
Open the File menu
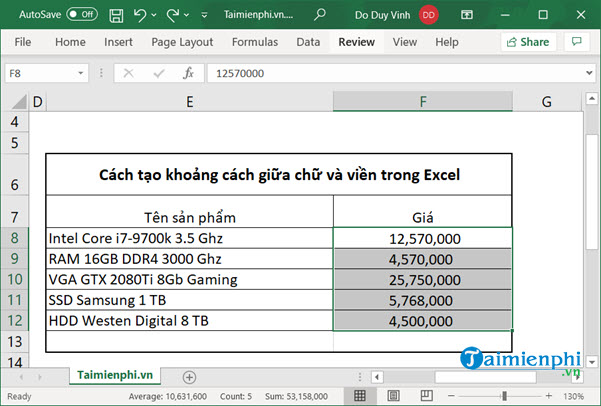click(23, 42)
